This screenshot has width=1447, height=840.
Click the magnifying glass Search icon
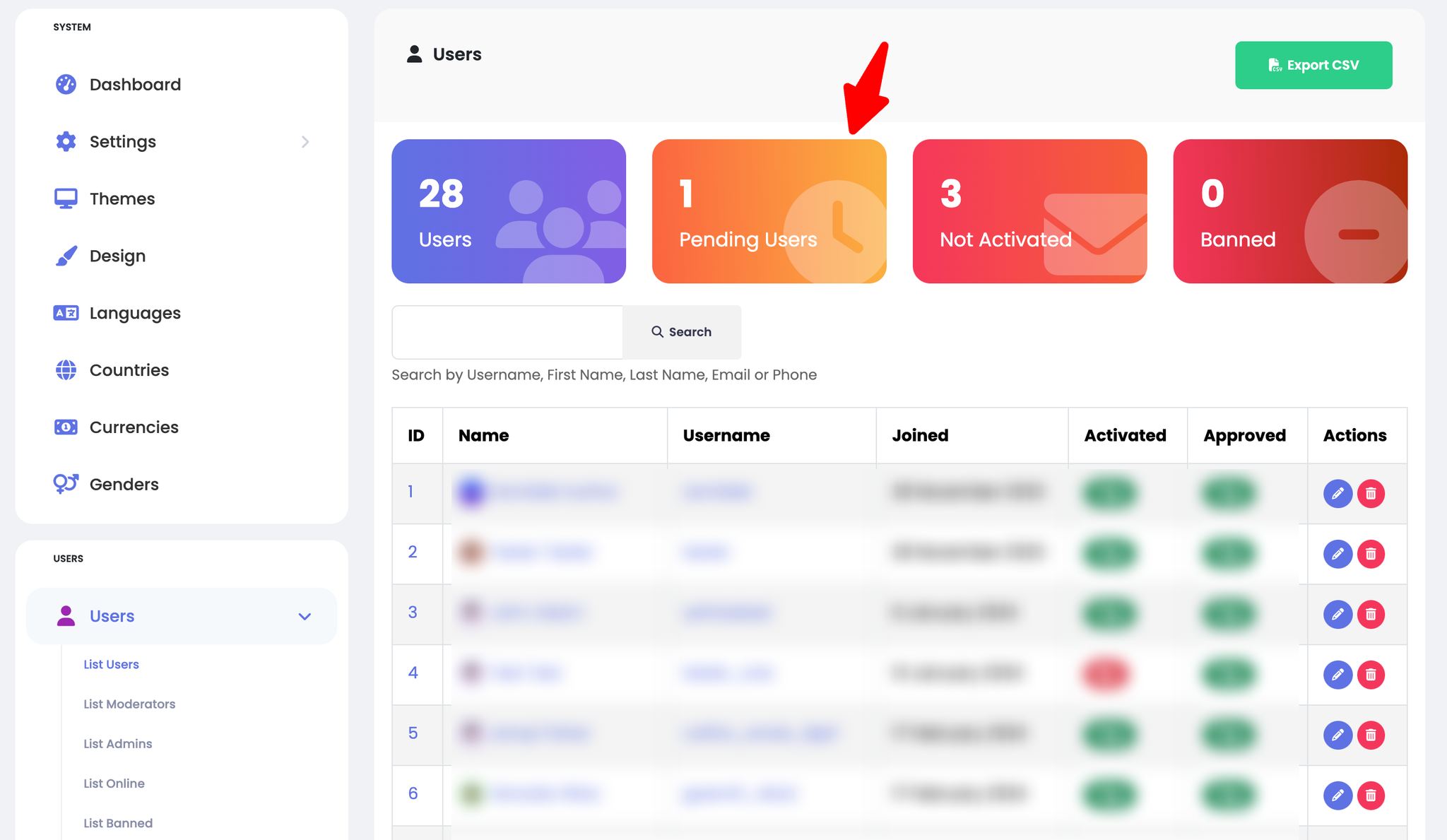658,332
